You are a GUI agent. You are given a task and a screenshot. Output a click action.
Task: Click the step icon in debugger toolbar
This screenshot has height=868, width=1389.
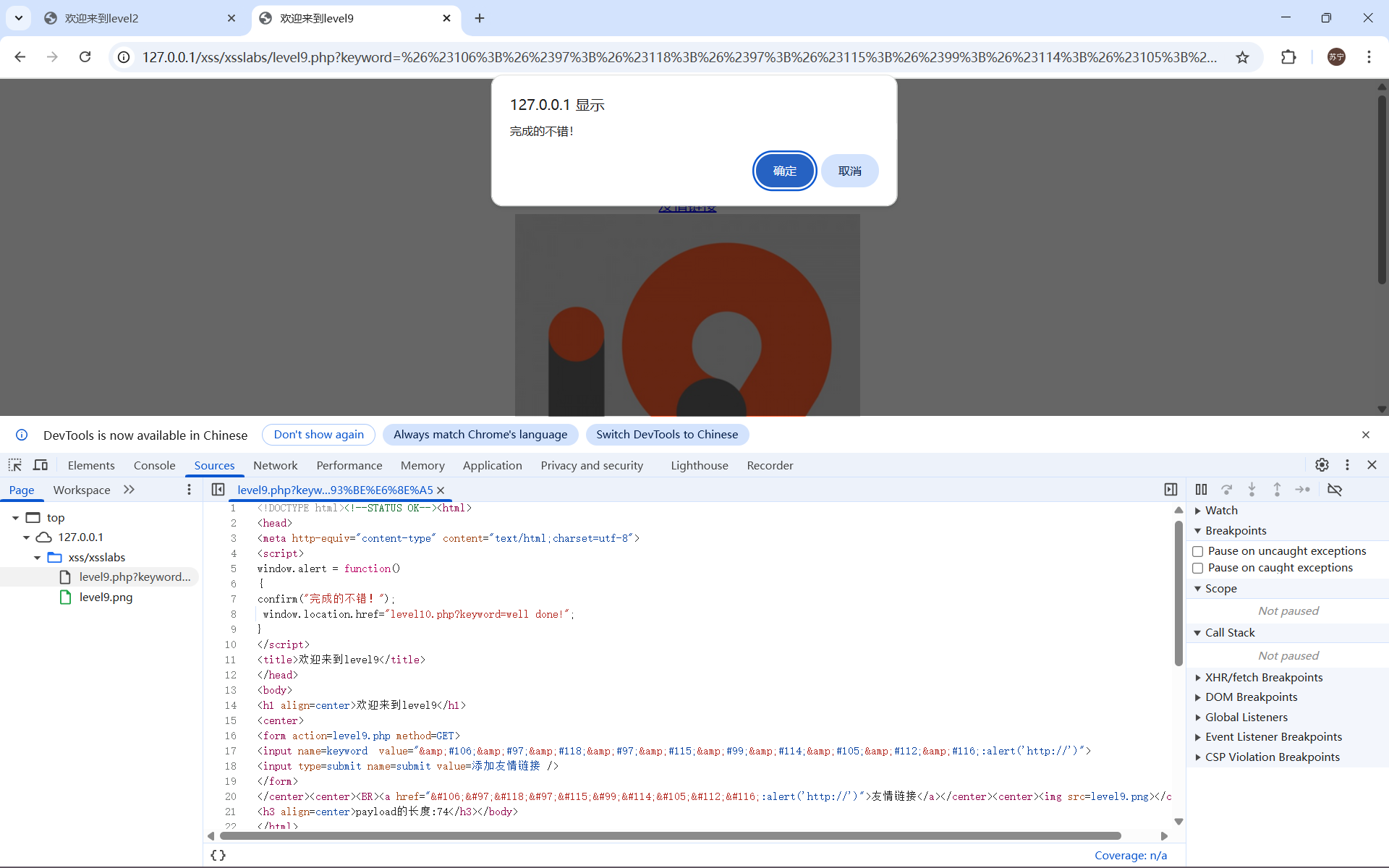[x=1303, y=490]
